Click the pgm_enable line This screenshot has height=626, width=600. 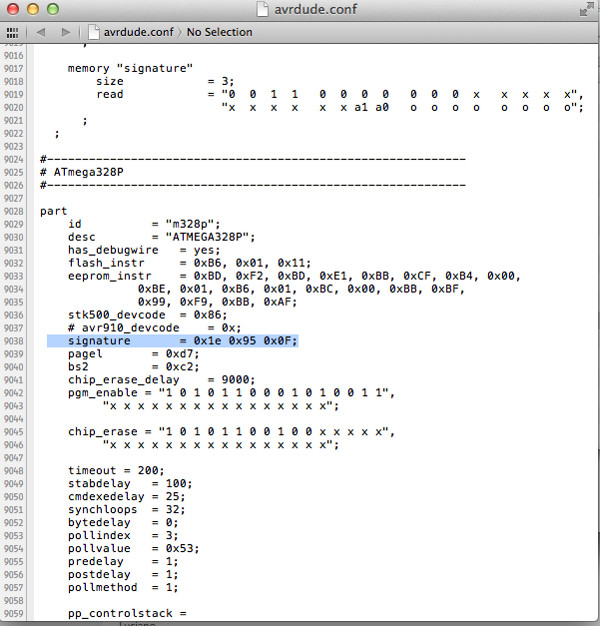pos(231,393)
